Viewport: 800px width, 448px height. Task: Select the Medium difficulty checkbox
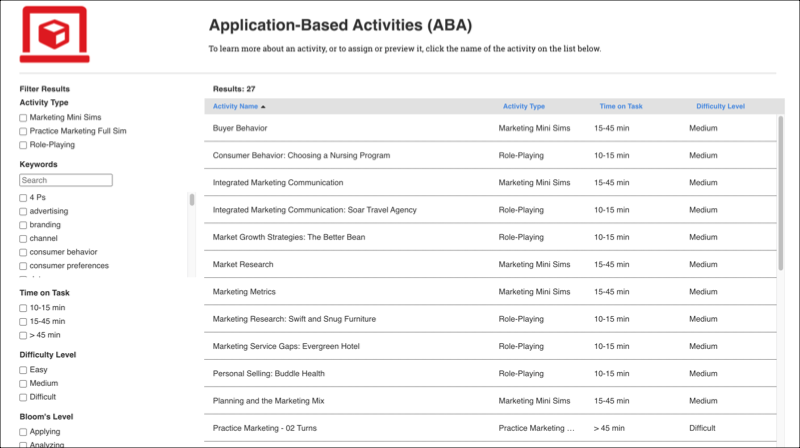click(24, 383)
